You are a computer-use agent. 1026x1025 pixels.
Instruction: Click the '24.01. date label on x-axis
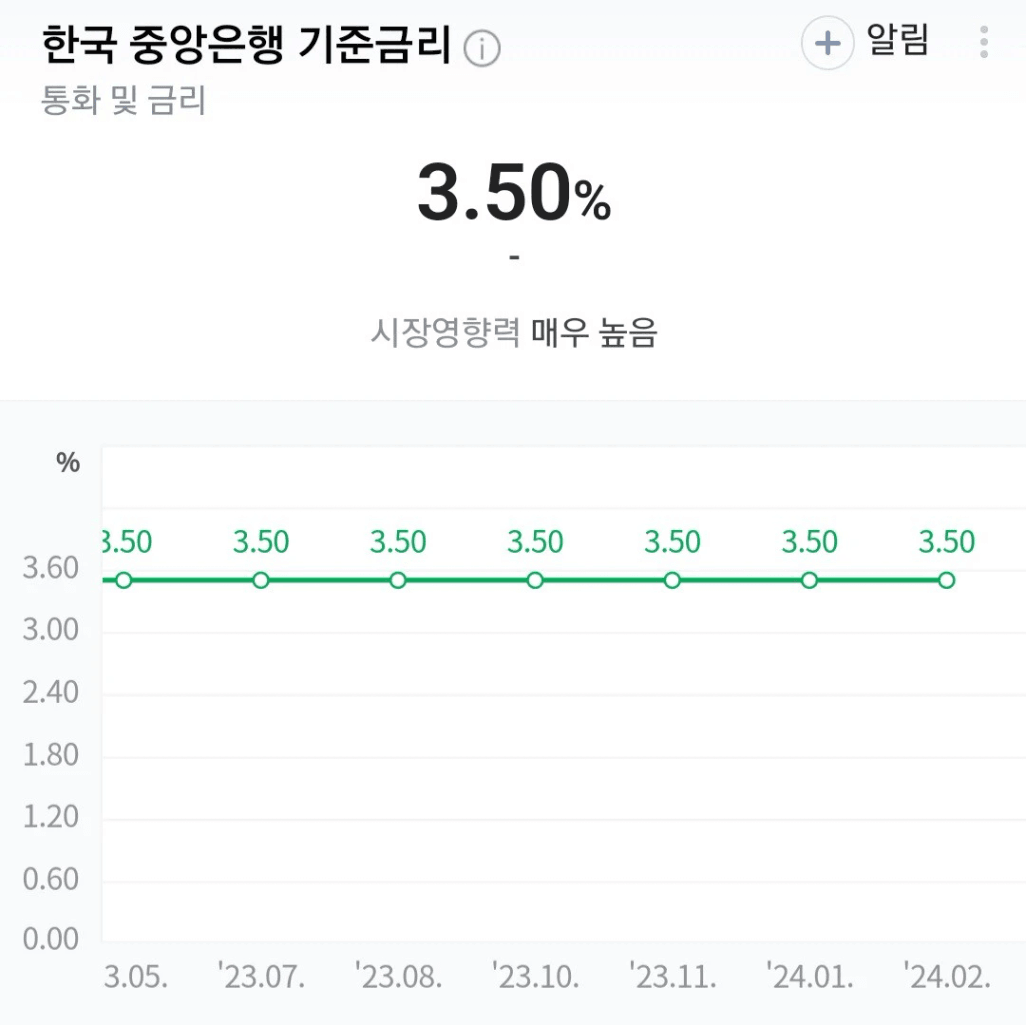809,977
